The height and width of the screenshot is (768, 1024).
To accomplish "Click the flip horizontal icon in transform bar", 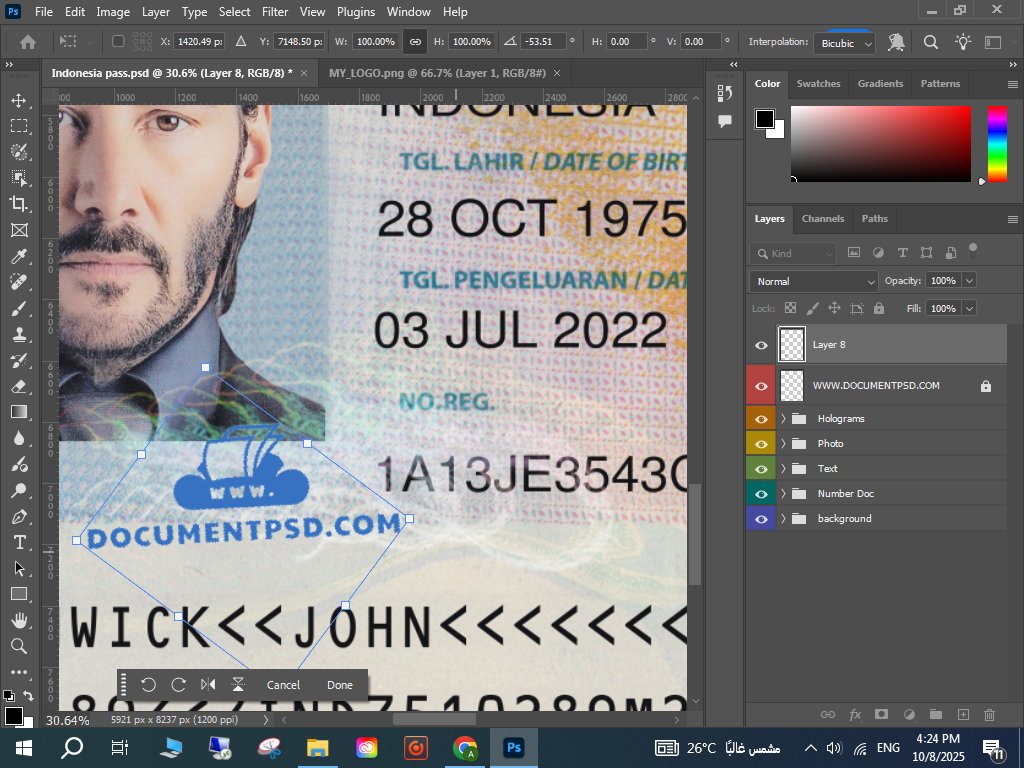I will point(208,685).
